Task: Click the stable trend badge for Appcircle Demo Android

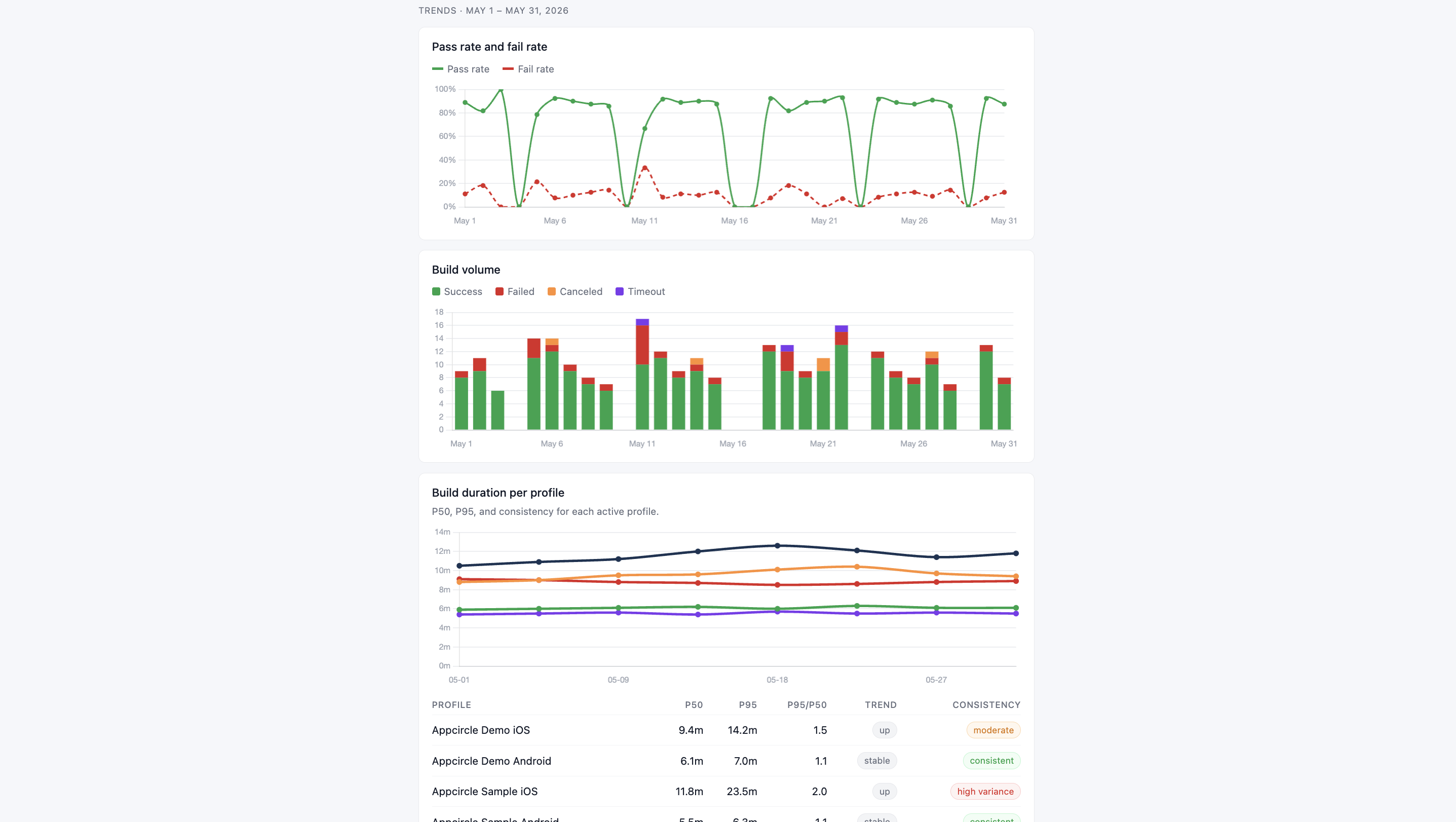Action: tap(876, 761)
